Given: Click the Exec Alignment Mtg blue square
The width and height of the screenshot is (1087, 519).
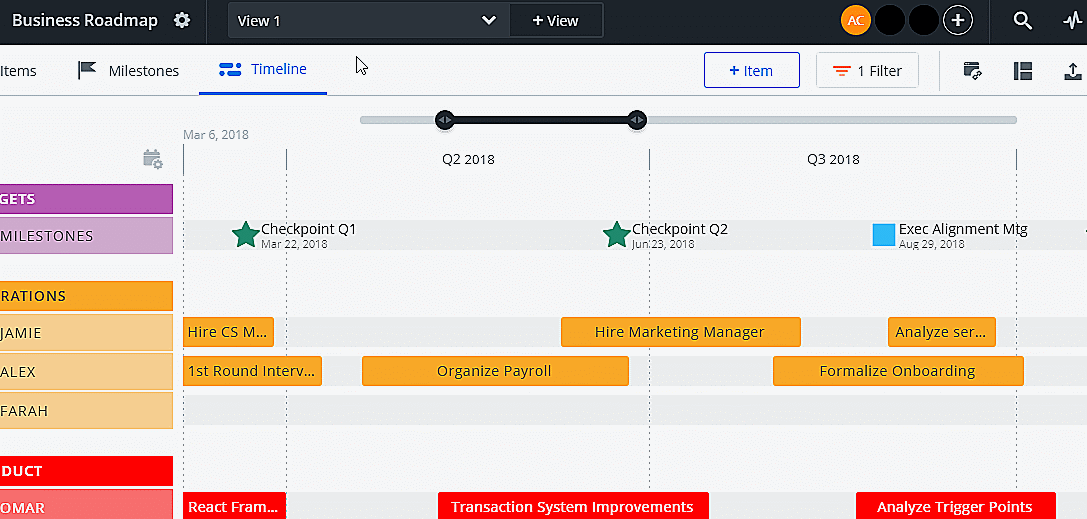Looking at the screenshot, I should (x=883, y=235).
